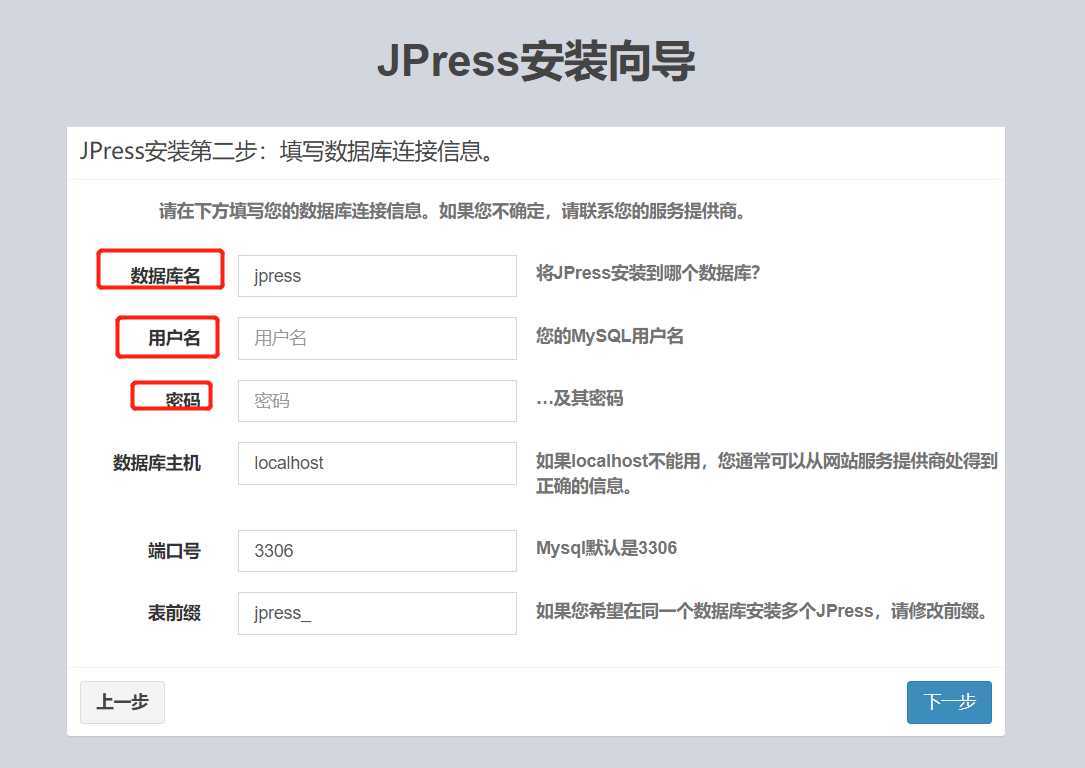Click the 端口号 field showing 3306
The image size is (1085, 768).
coord(377,551)
